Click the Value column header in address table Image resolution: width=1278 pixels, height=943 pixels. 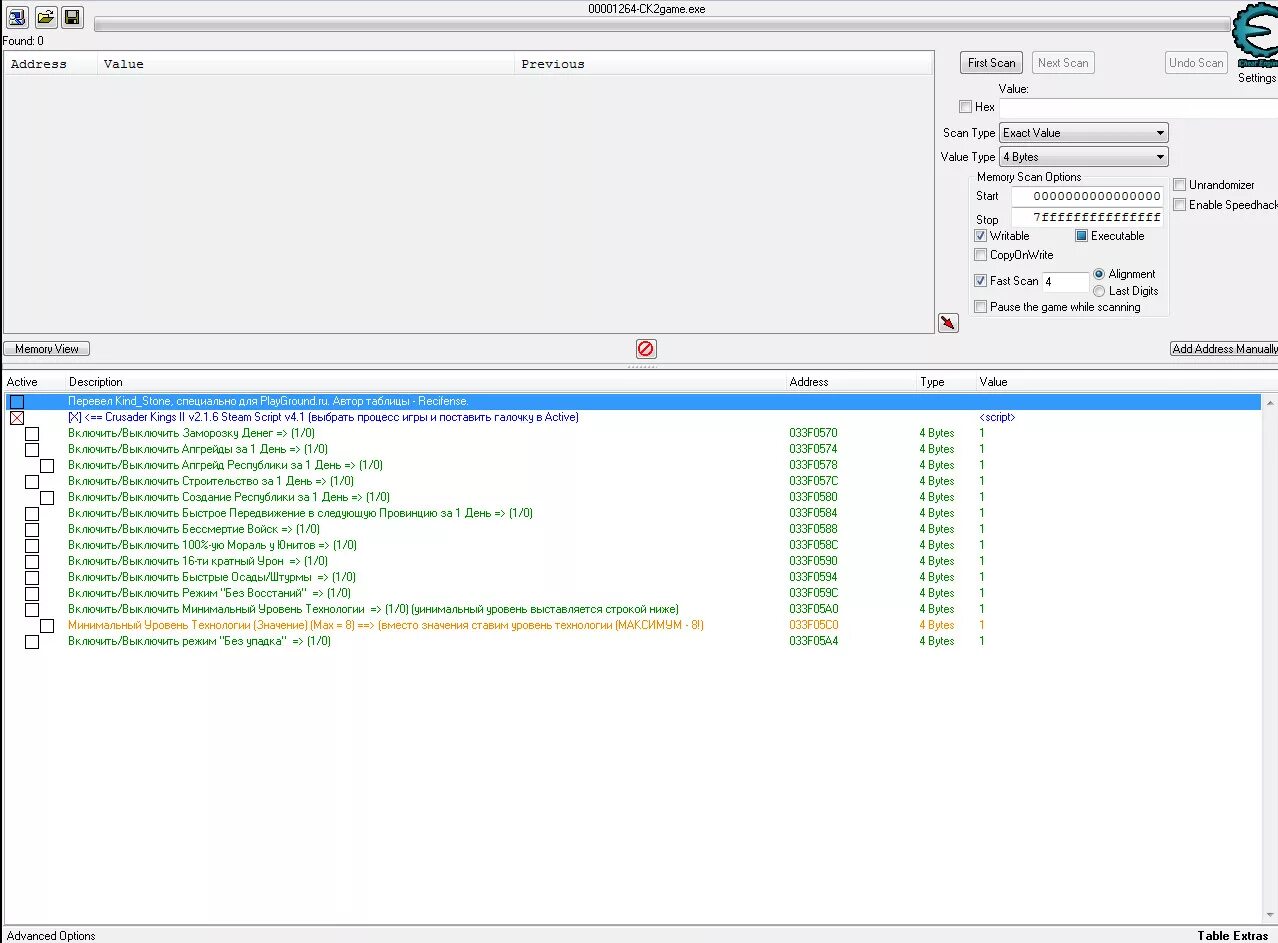tap(993, 382)
